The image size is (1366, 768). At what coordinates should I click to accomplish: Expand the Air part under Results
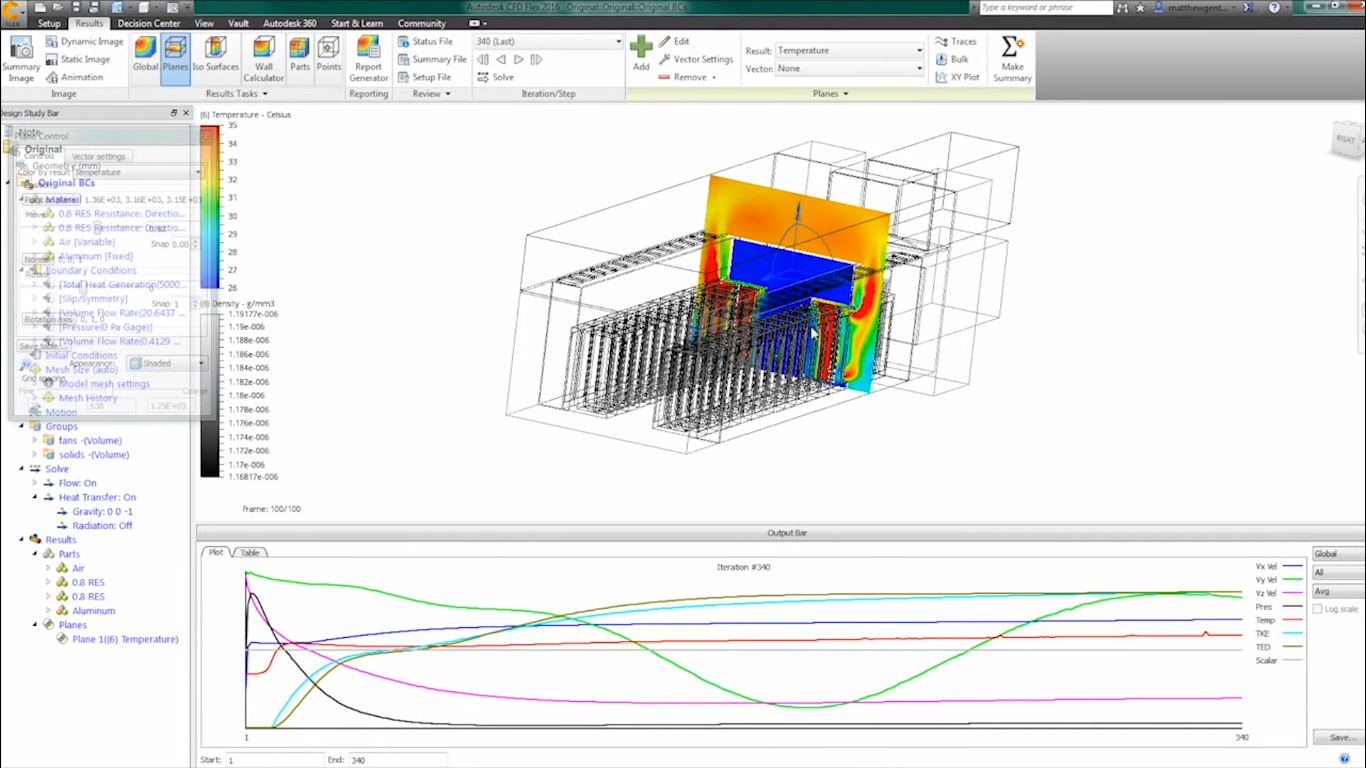click(48, 568)
